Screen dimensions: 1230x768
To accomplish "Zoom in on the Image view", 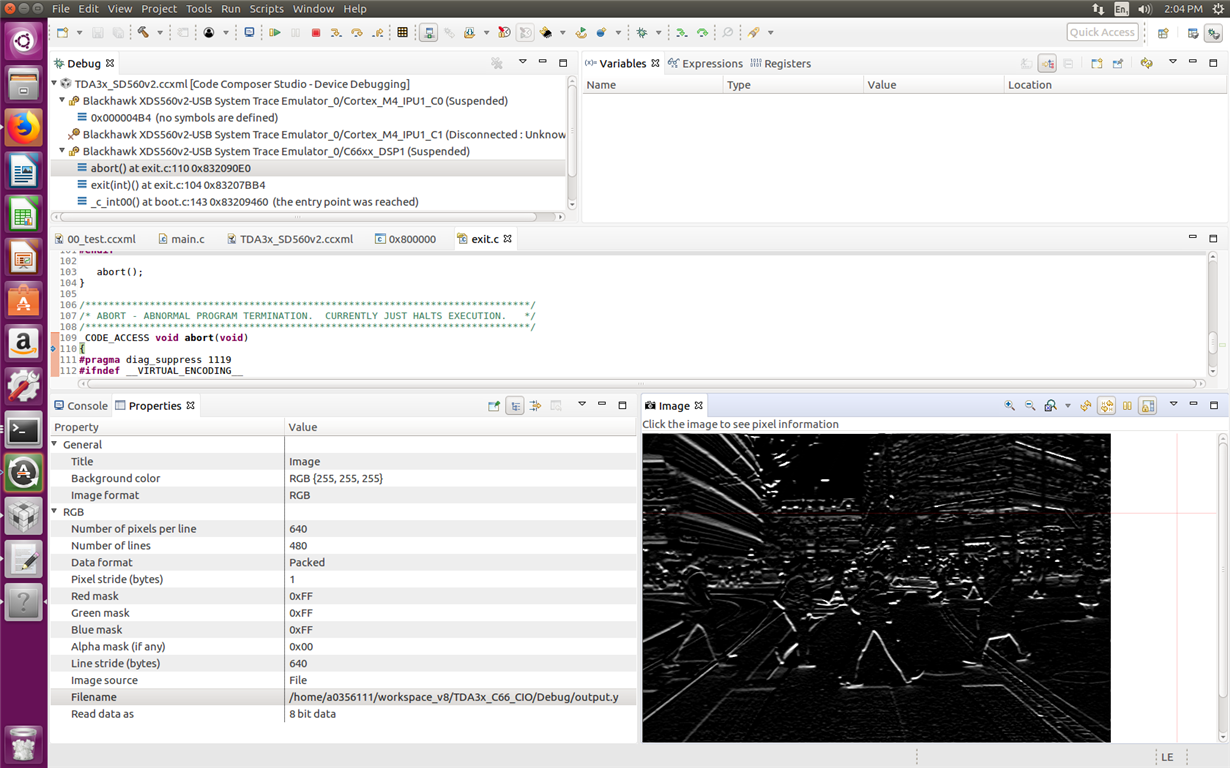I will [1009, 406].
